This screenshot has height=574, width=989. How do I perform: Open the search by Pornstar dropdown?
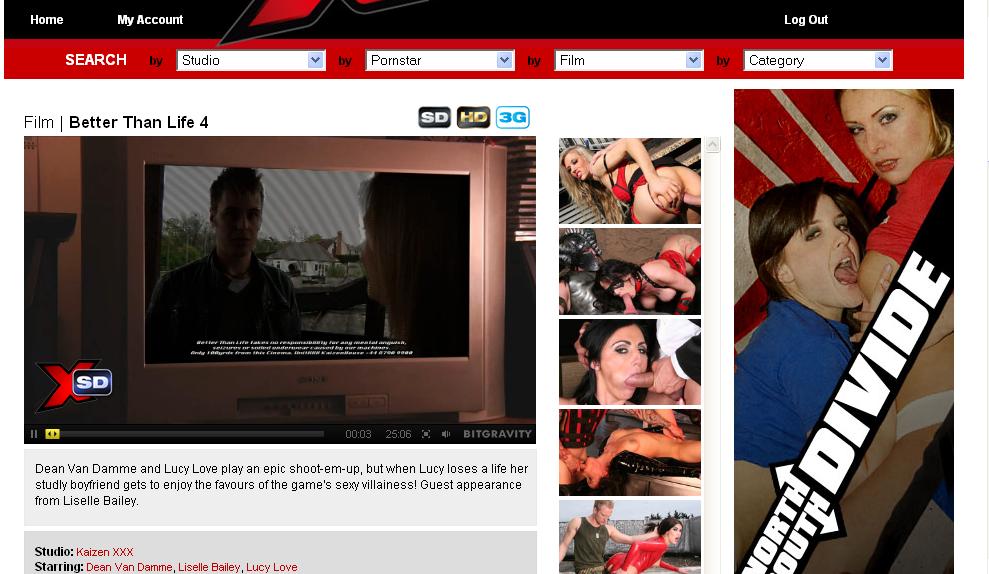(x=440, y=61)
